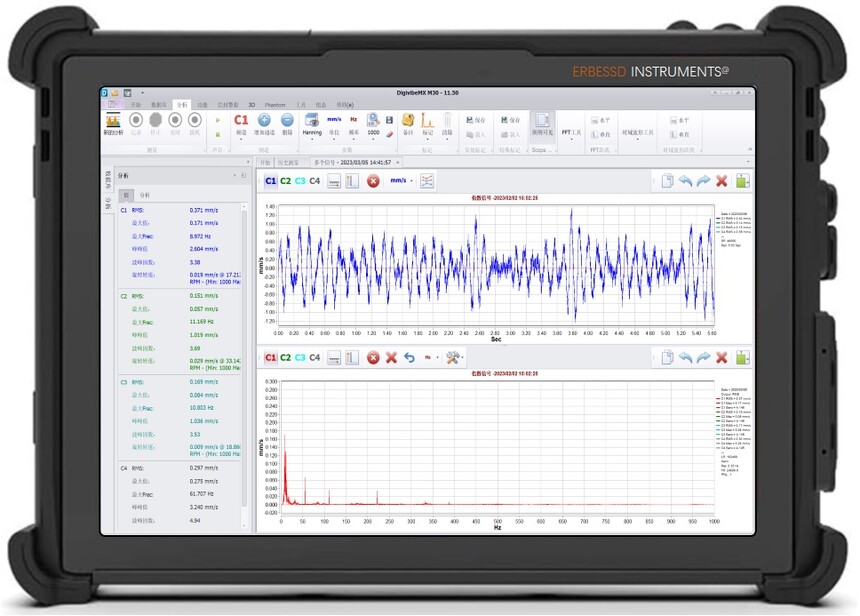Switch to the 3D ribbon tab
Viewport: 860px width, 616px height.
click(x=252, y=104)
